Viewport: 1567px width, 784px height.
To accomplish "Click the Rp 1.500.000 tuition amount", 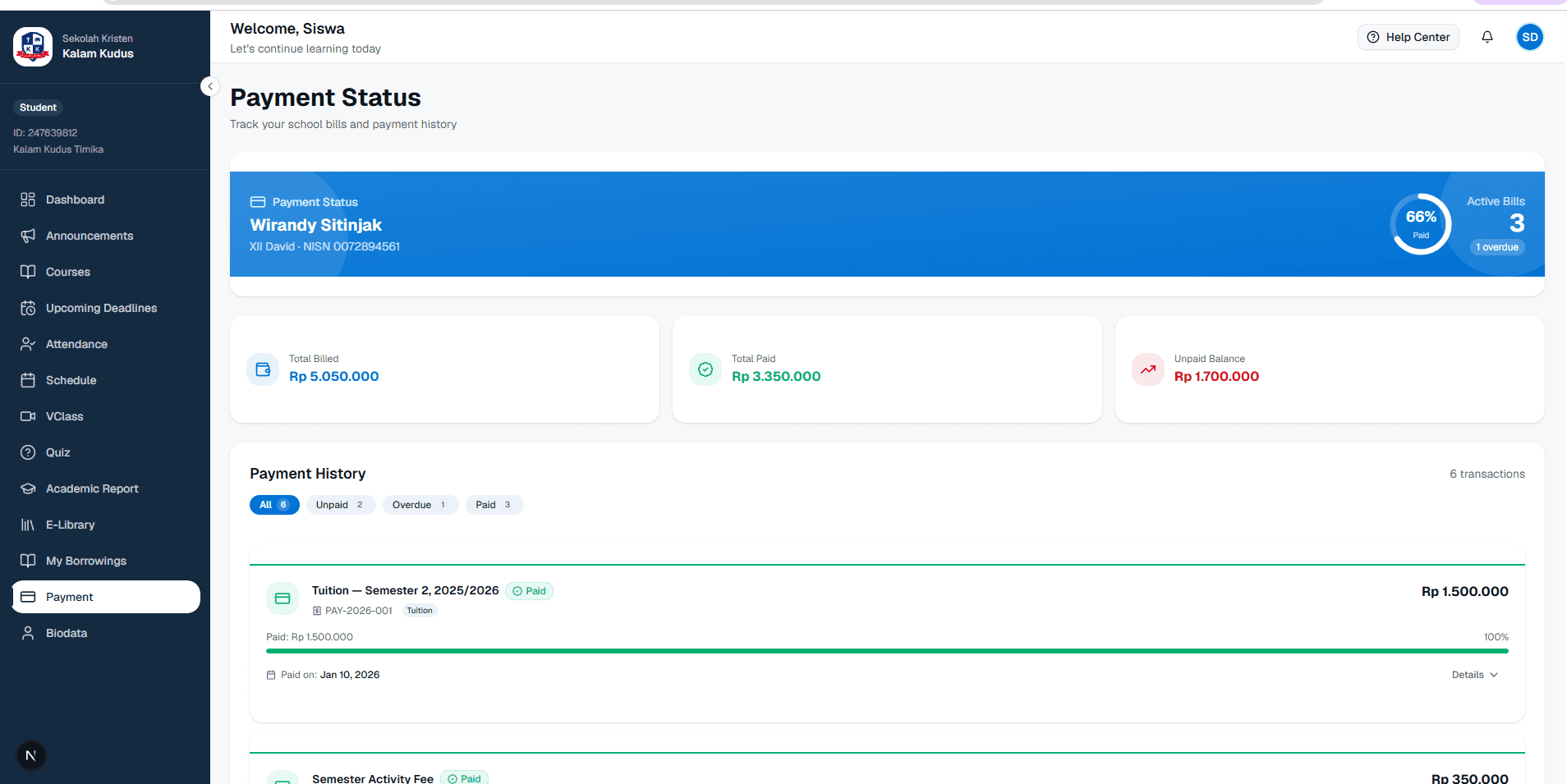I will pyautogui.click(x=1465, y=591).
